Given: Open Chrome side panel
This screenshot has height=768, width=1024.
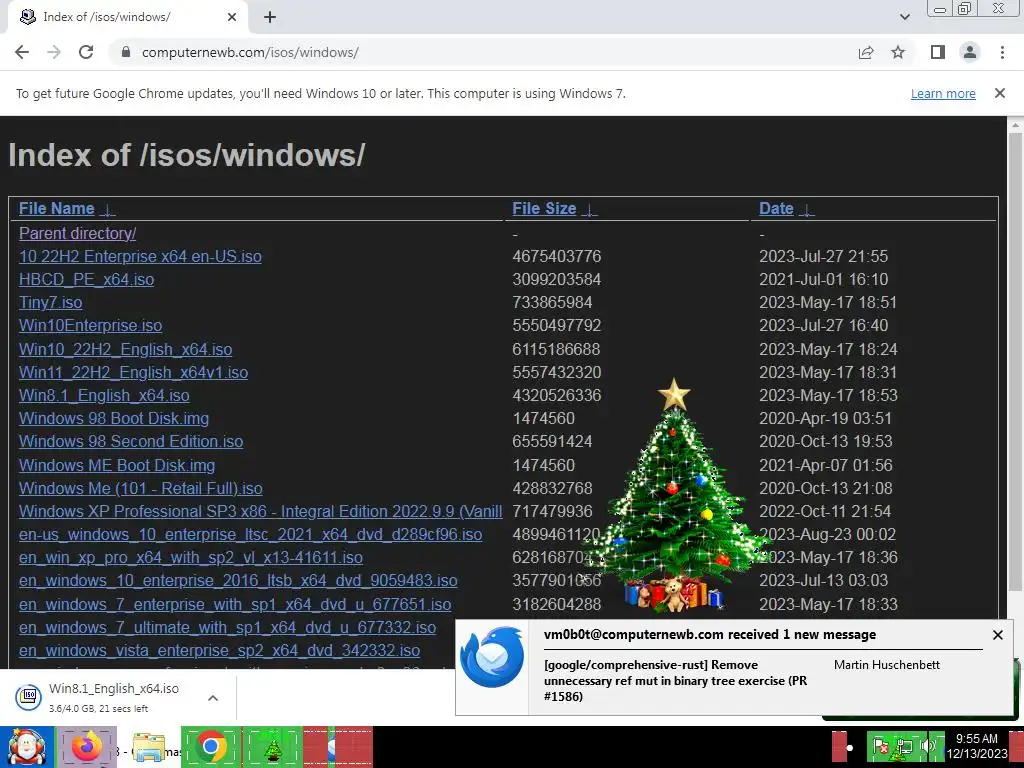Looking at the screenshot, I should (938, 52).
